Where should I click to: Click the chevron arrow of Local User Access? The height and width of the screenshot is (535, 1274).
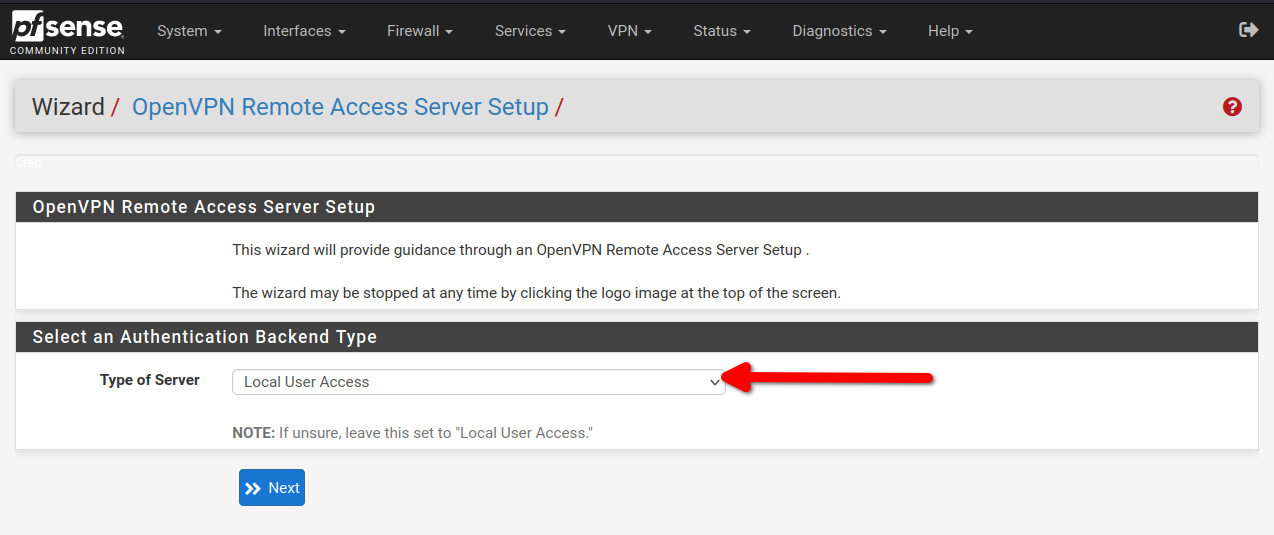(x=714, y=382)
